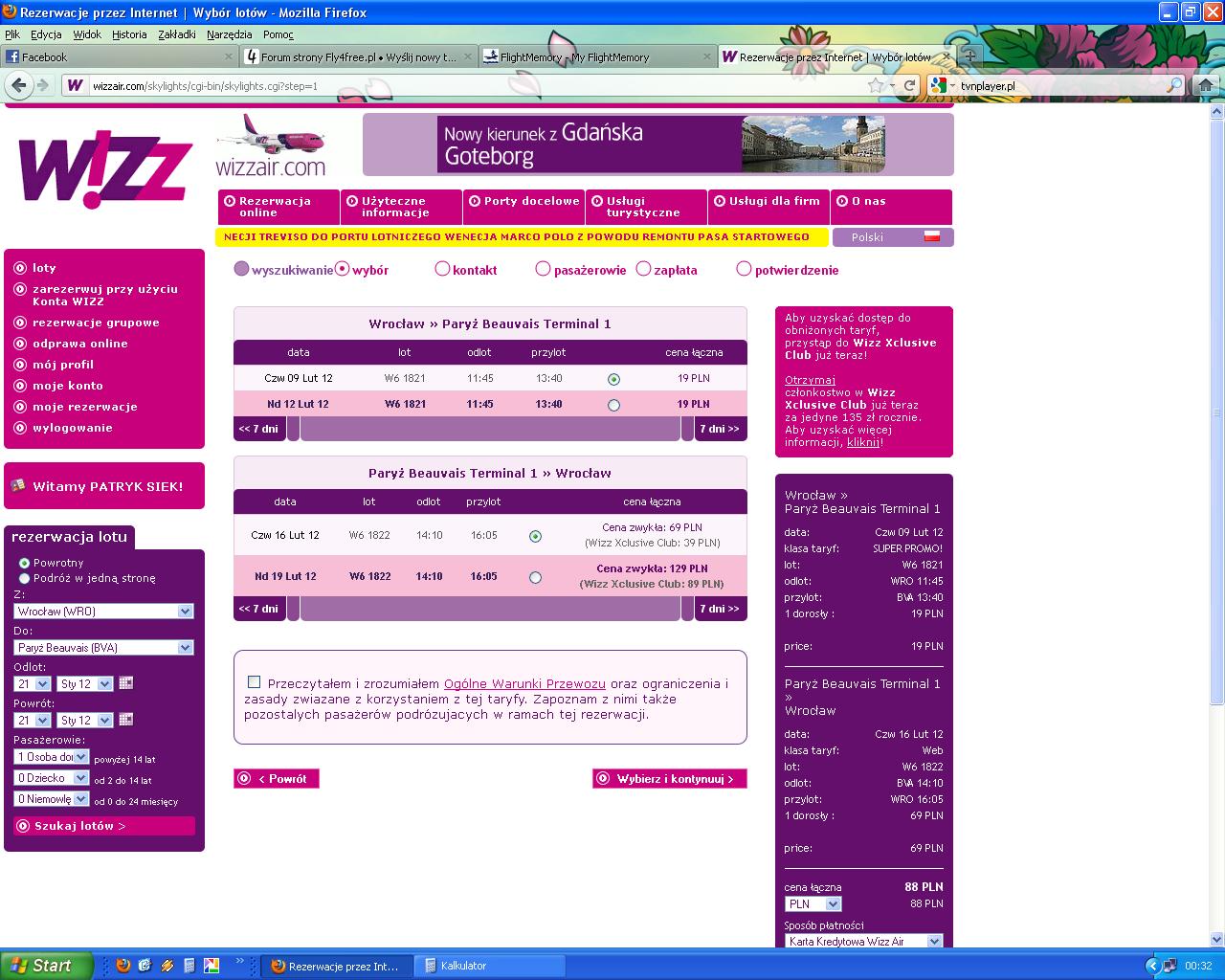Click the Powrót back button
Image resolution: width=1225 pixels, height=980 pixels.
click(277, 779)
